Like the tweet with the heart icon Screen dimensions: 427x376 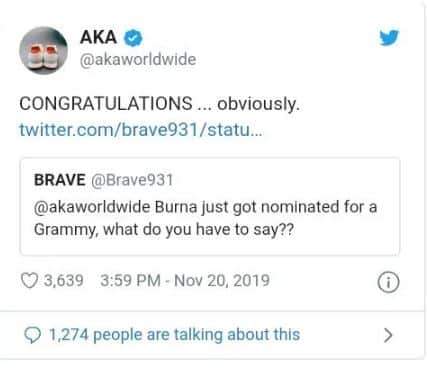(29, 280)
